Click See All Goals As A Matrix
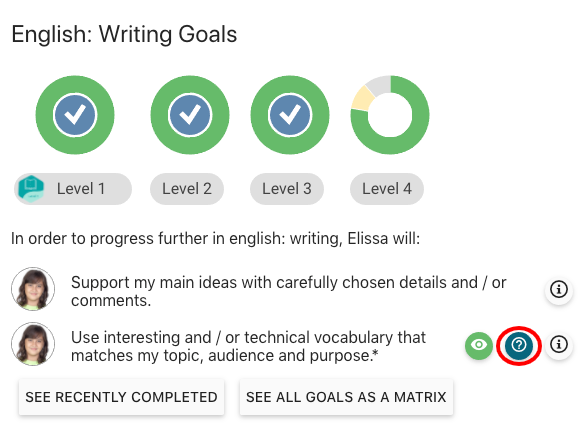The height and width of the screenshot is (426, 586). coord(346,397)
